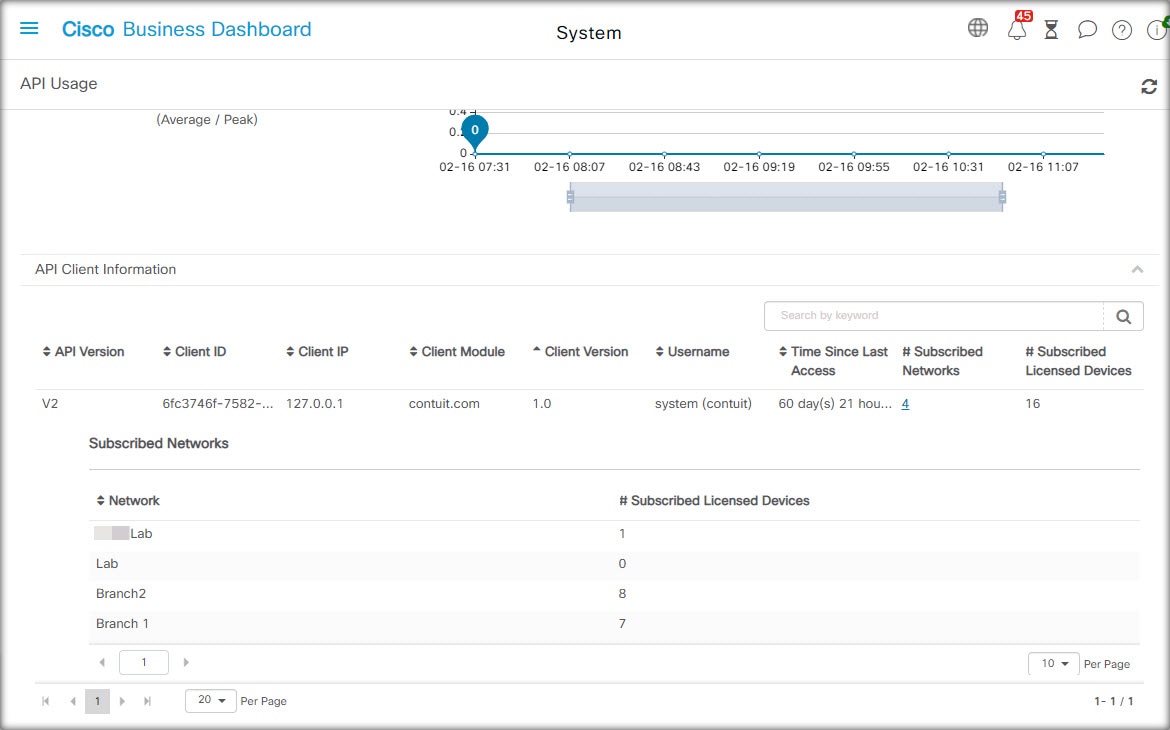Click the Subscribed Networks section heading
Screen dimensions: 1170x730
point(159,443)
